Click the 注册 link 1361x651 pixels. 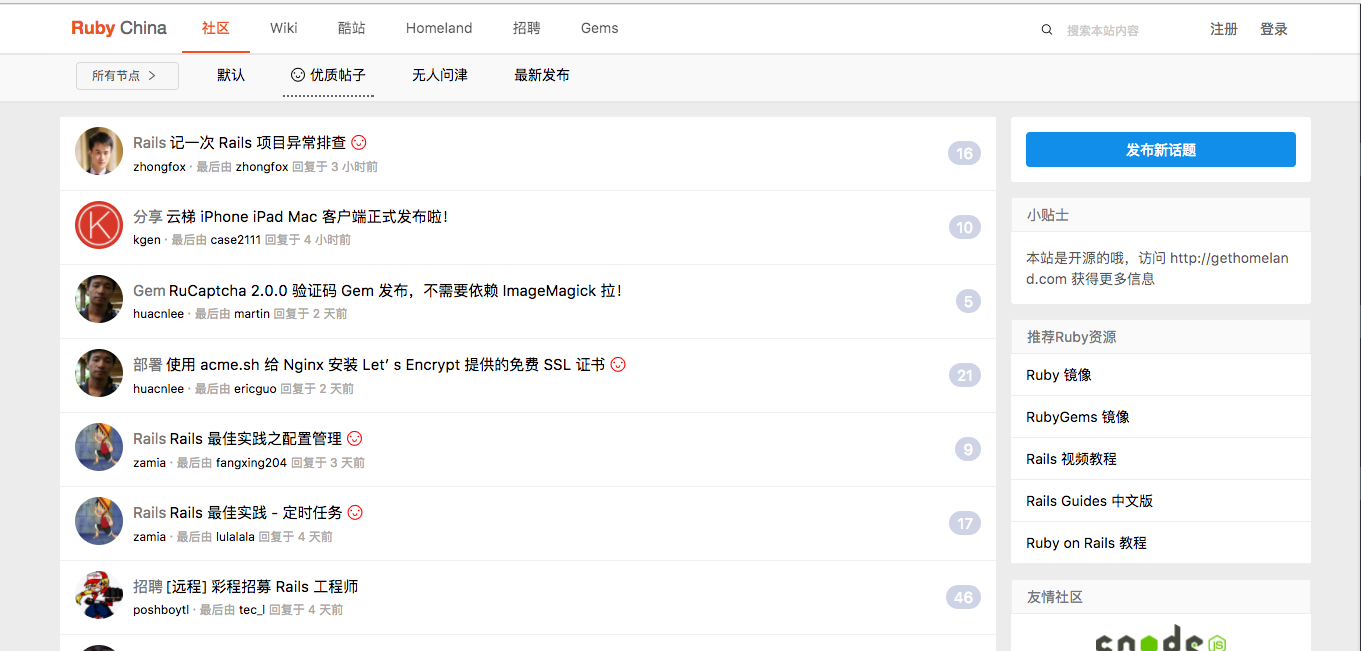1224,29
